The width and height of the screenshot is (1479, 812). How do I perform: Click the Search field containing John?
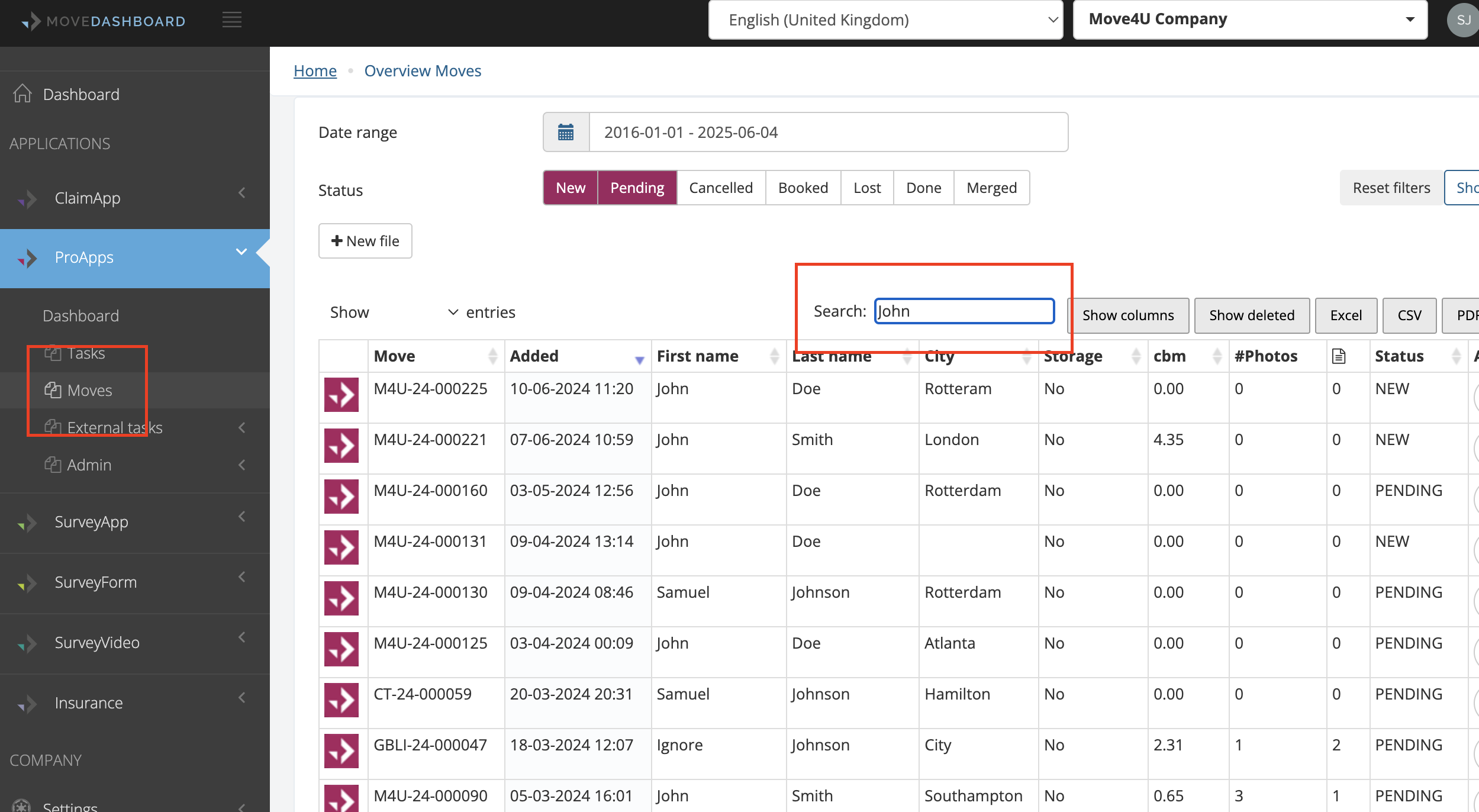point(964,311)
